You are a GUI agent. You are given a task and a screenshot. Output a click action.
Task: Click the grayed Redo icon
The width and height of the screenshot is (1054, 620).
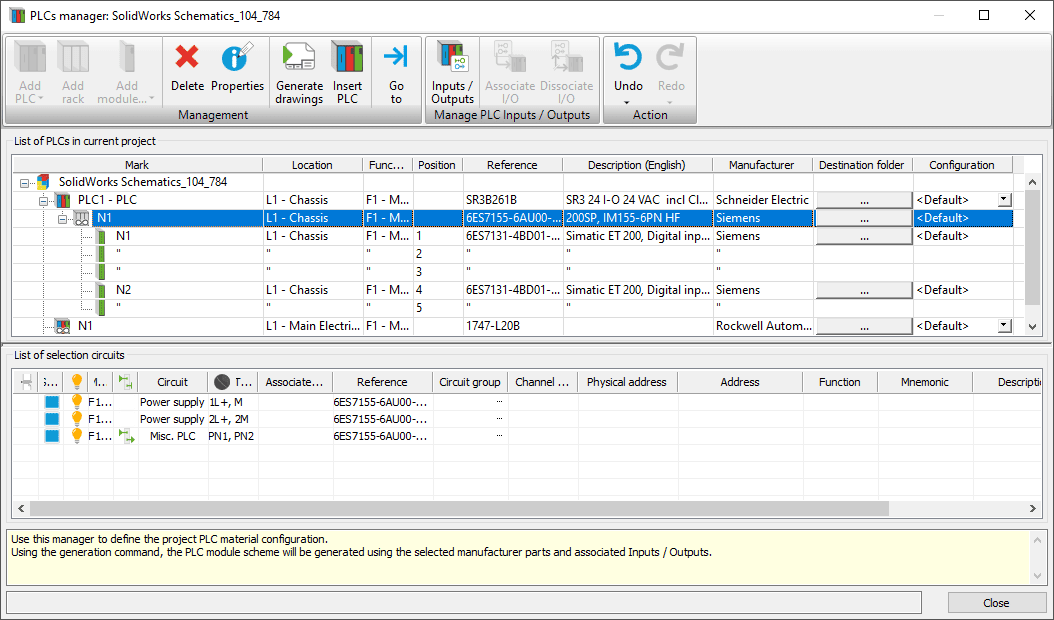[x=670, y=57]
